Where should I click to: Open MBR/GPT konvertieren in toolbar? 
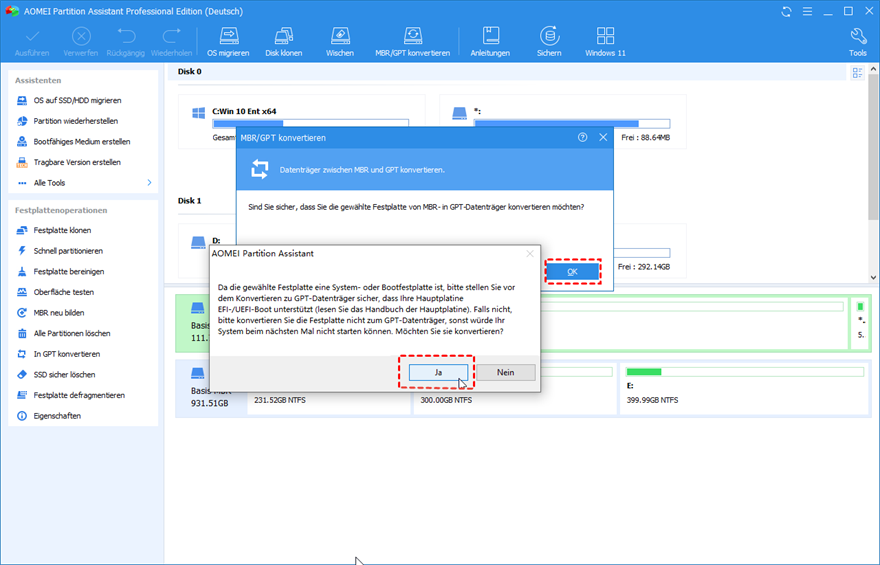412,42
